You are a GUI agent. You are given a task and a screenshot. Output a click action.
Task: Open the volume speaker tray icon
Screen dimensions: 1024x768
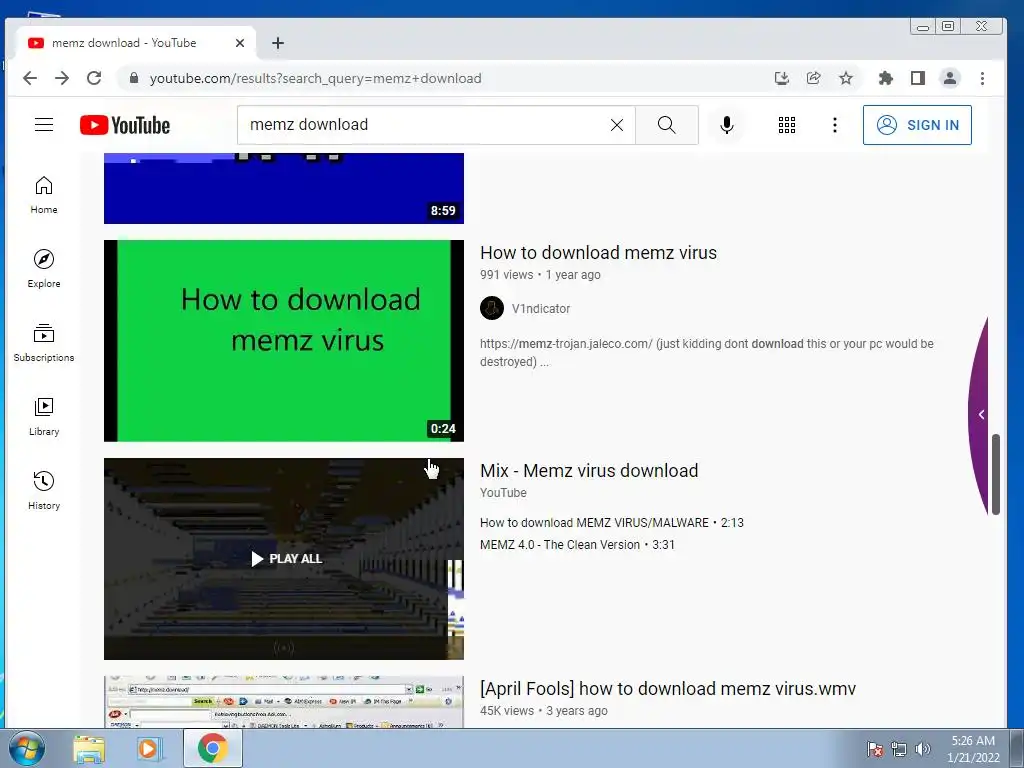coord(923,749)
